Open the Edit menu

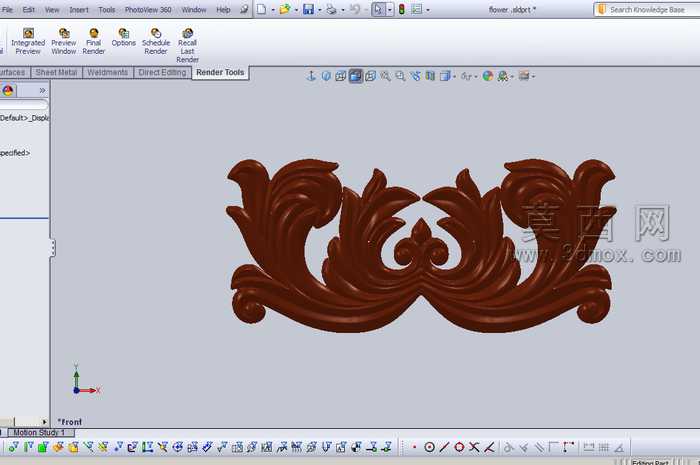[29, 9]
